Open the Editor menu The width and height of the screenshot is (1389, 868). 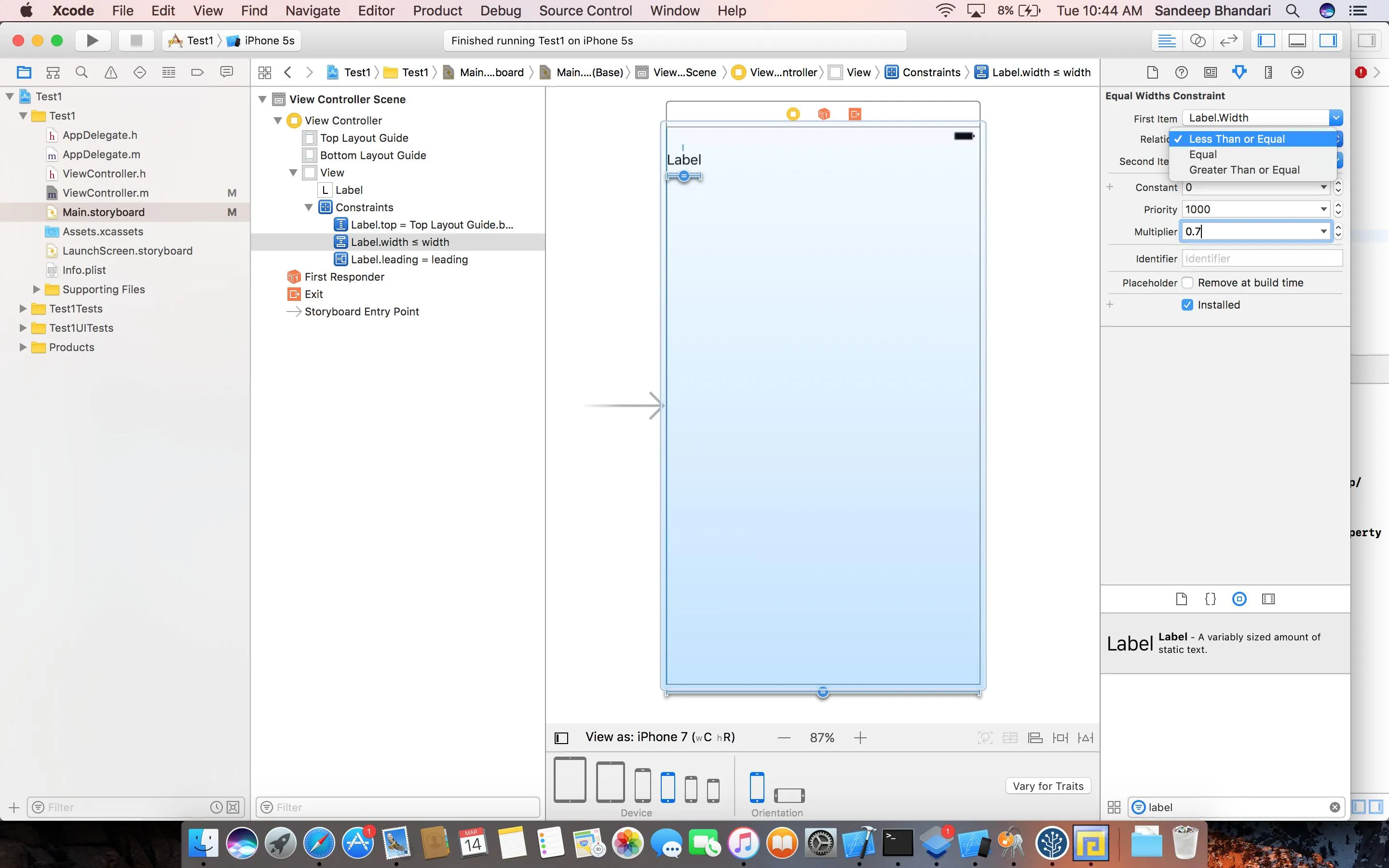tap(376, 11)
